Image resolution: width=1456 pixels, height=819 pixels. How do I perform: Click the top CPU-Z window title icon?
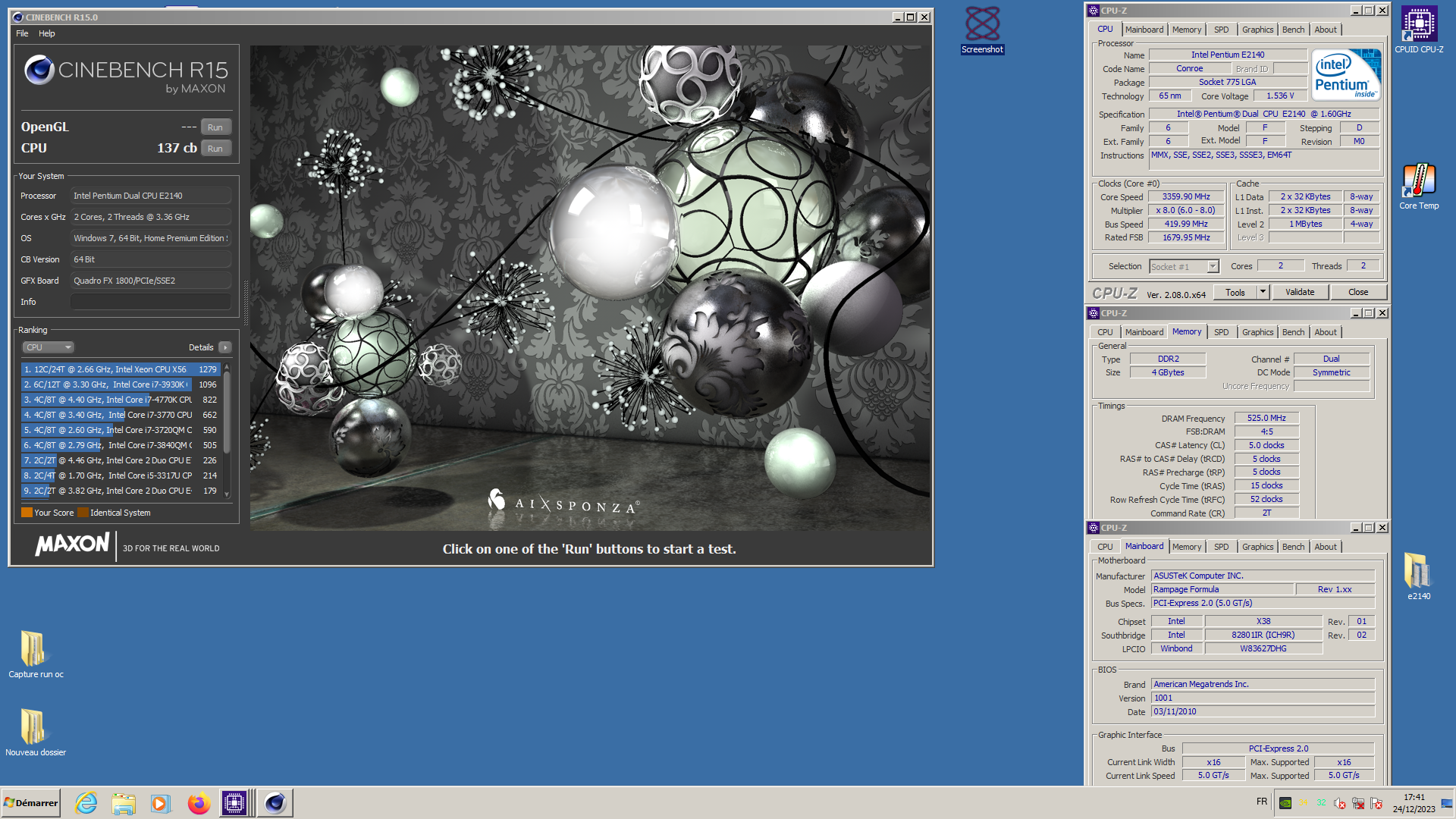click(1094, 11)
